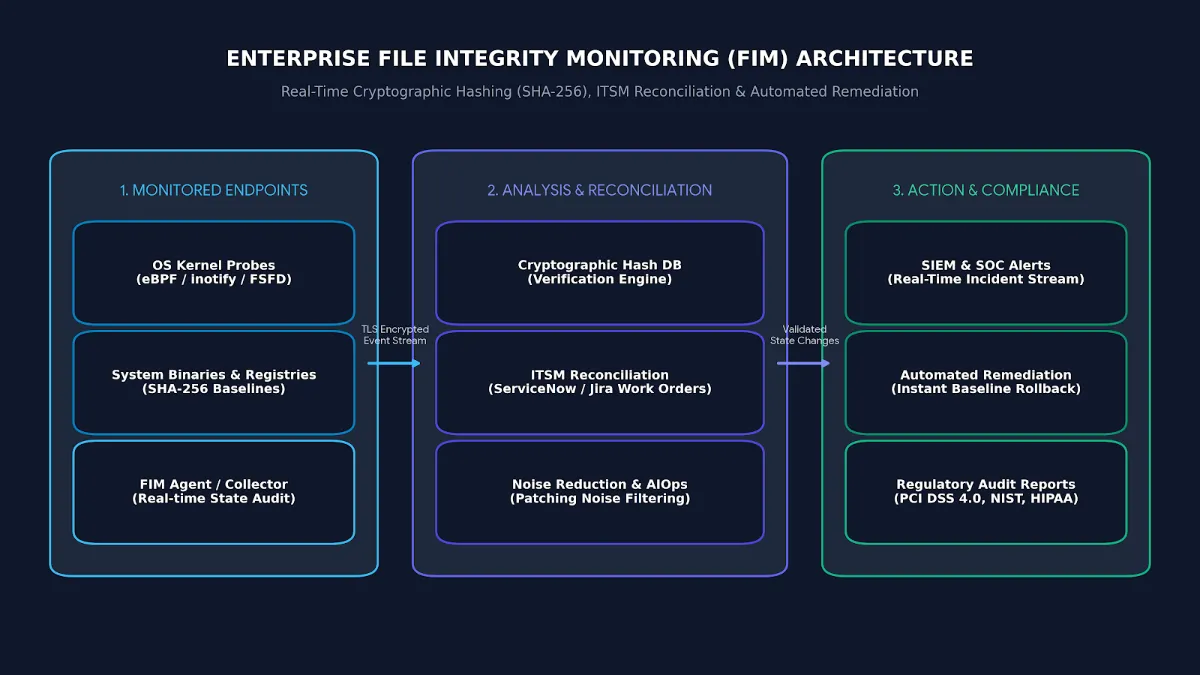This screenshot has height=675, width=1200.
Task: Click the '(Instant Baseline Rollback)' text
Action: pyautogui.click(x=986, y=389)
